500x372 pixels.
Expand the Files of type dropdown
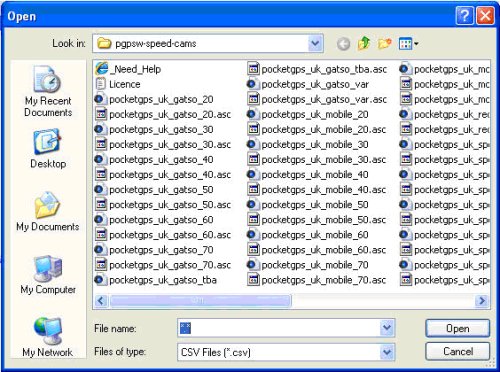pos(387,352)
